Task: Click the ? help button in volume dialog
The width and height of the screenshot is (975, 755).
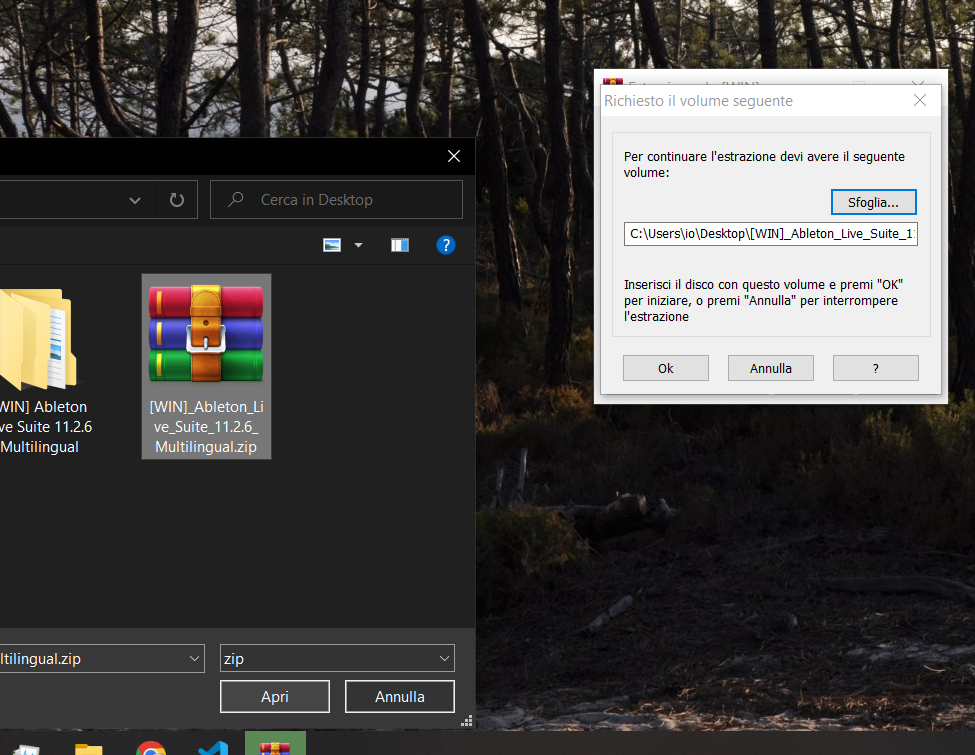Action: point(876,368)
